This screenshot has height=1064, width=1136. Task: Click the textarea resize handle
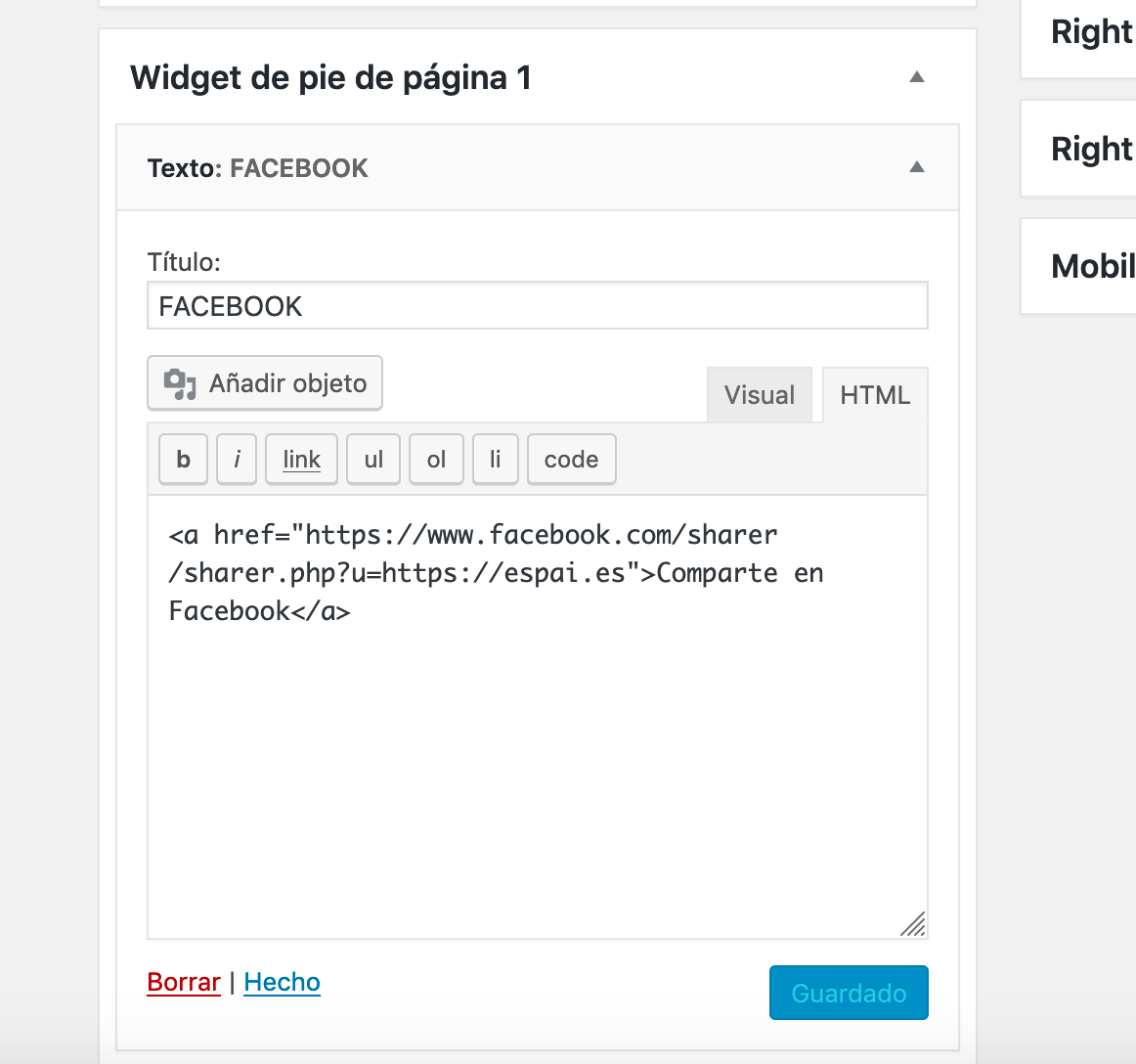913,924
